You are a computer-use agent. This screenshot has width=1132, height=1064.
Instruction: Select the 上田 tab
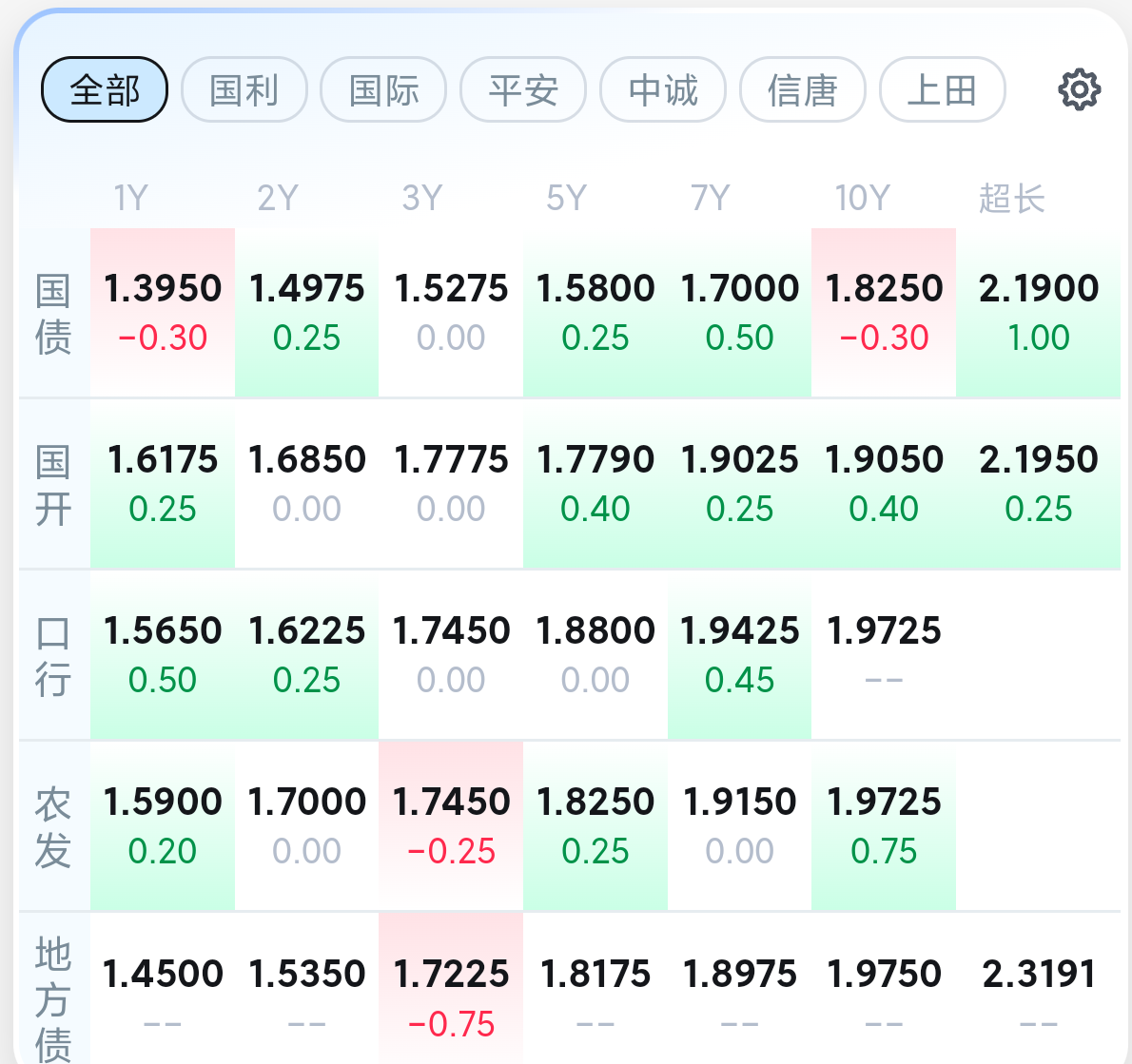(942, 90)
